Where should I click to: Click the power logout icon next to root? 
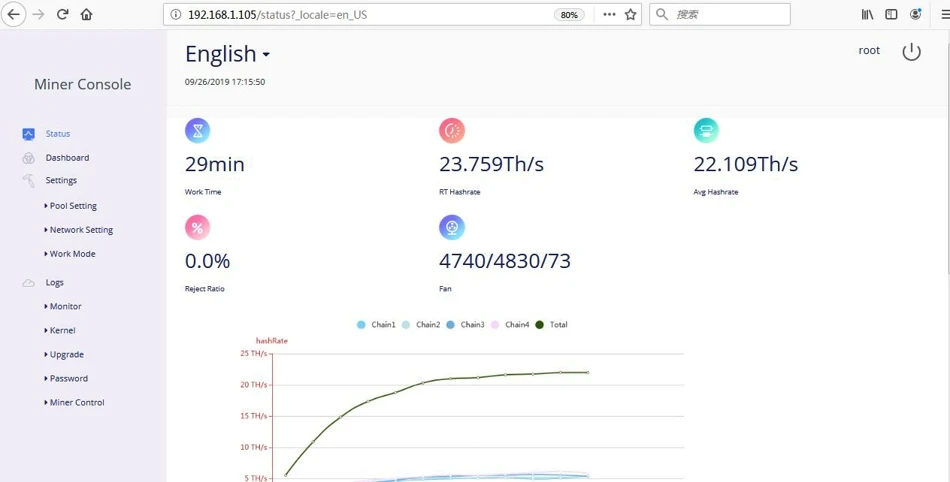point(911,52)
